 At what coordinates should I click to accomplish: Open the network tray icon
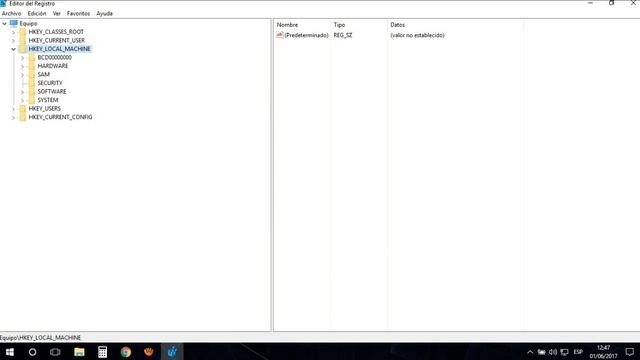[x=564, y=352]
